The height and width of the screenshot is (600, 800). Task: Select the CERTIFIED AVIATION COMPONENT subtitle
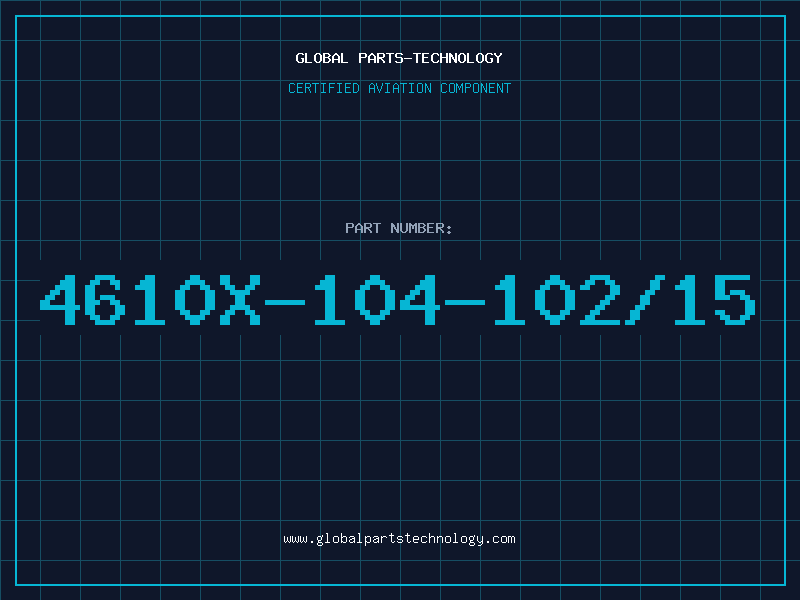399,88
